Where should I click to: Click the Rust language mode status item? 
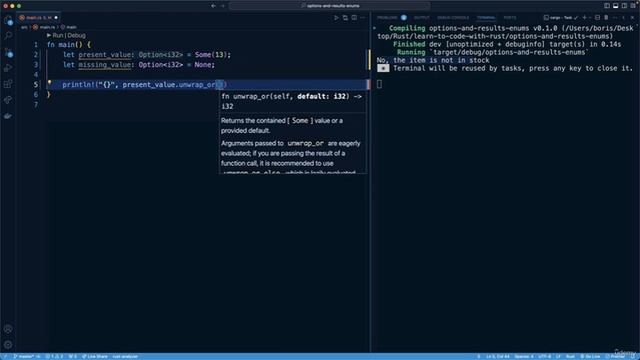point(570,356)
